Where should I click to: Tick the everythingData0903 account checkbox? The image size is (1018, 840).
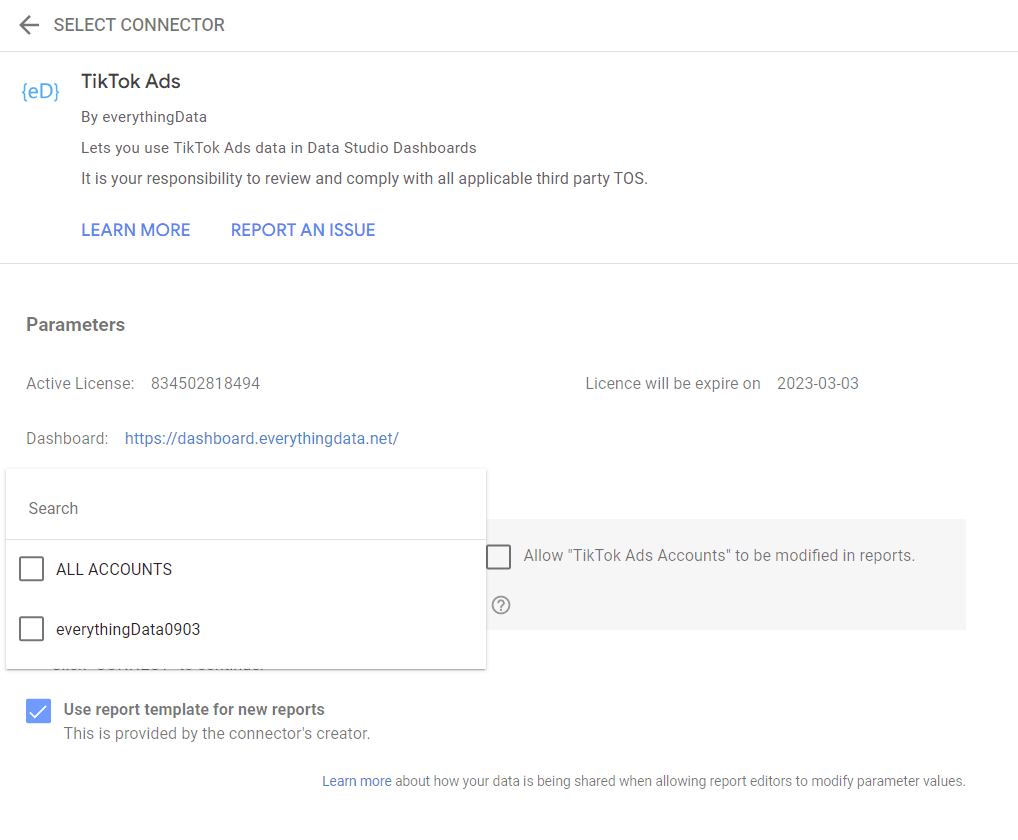tap(32, 629)
